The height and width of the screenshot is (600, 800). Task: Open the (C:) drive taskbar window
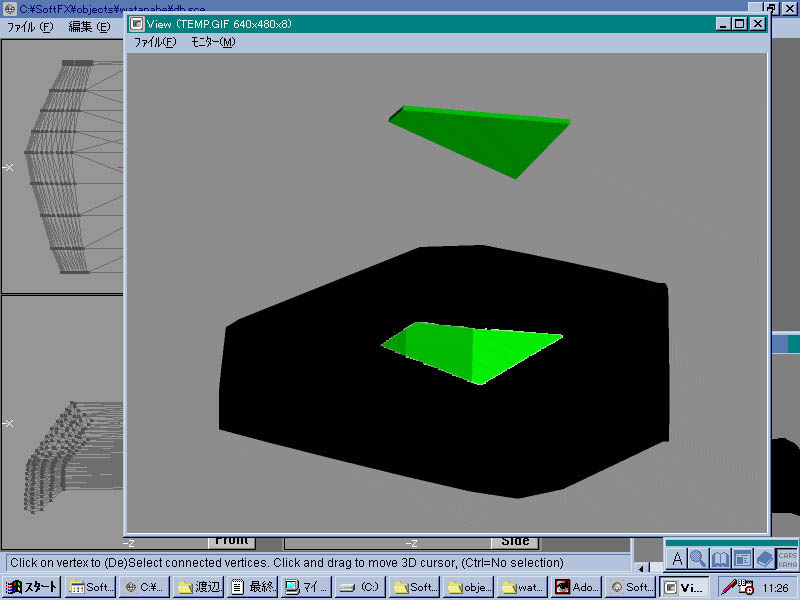[363, 588]
